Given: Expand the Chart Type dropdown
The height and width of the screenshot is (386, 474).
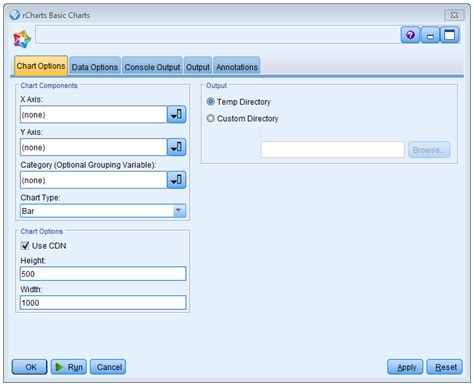Looking at the screenshot, I should coord(178,211).
